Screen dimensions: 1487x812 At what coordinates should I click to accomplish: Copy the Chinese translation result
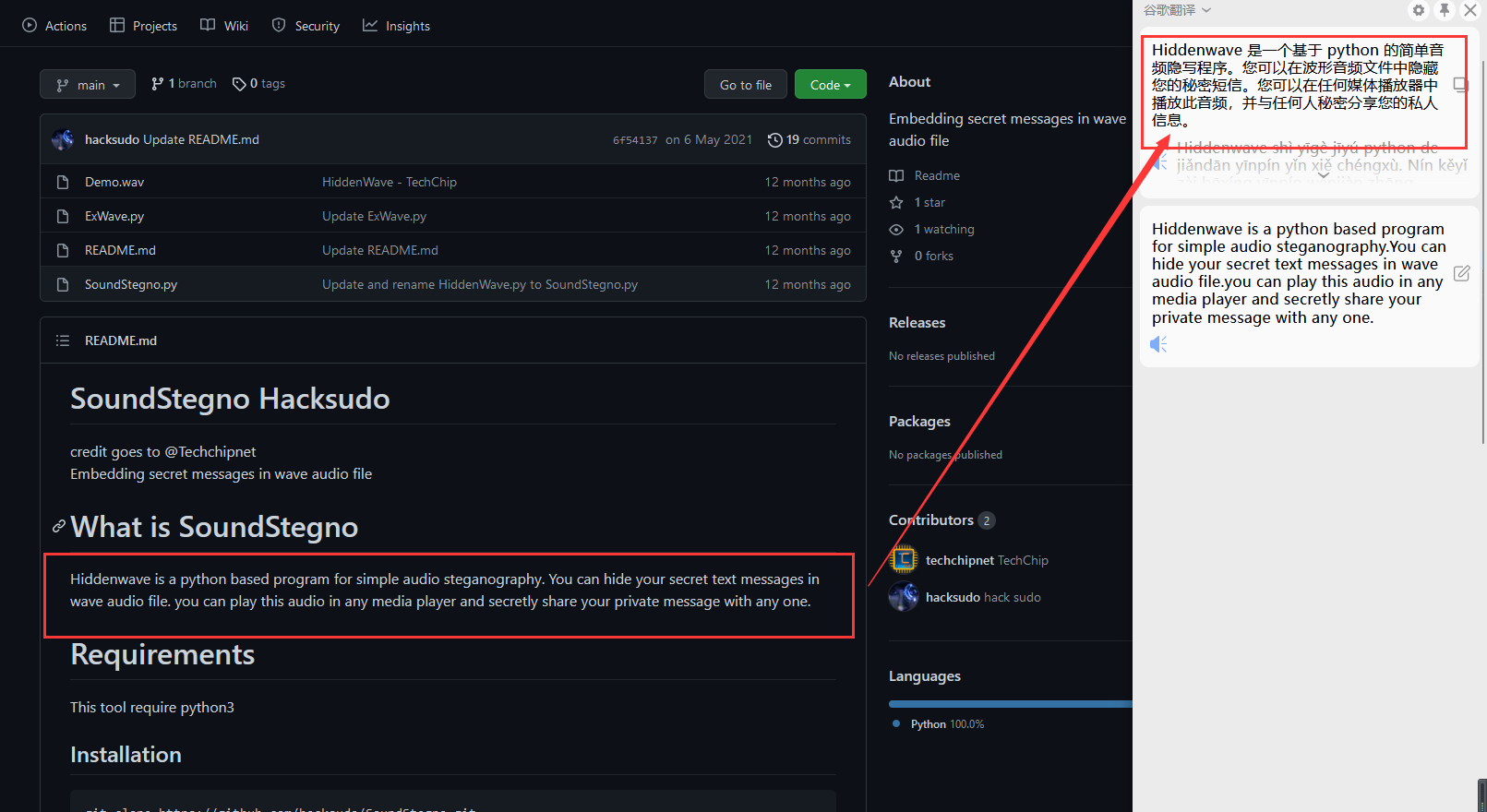click(x=1460, y=85)
